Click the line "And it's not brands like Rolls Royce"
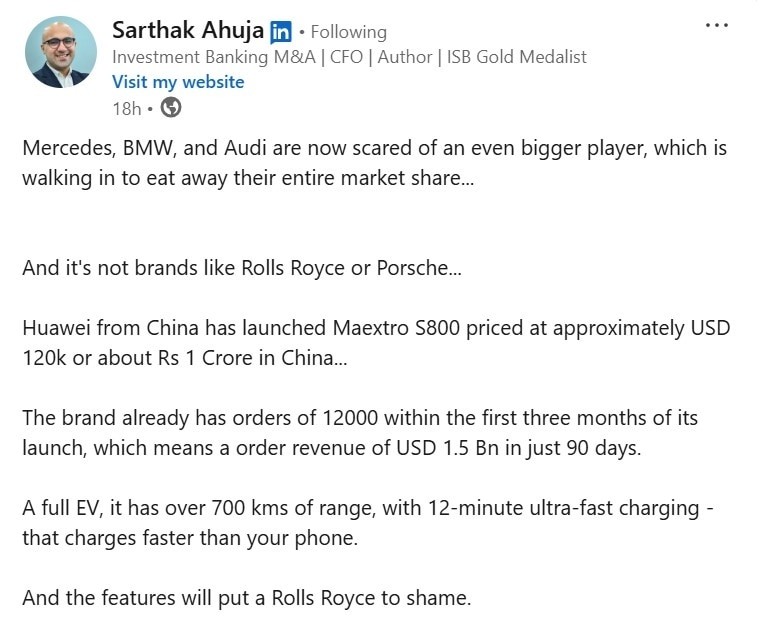Viewport: 757px width, 628px height. point(241,268)
